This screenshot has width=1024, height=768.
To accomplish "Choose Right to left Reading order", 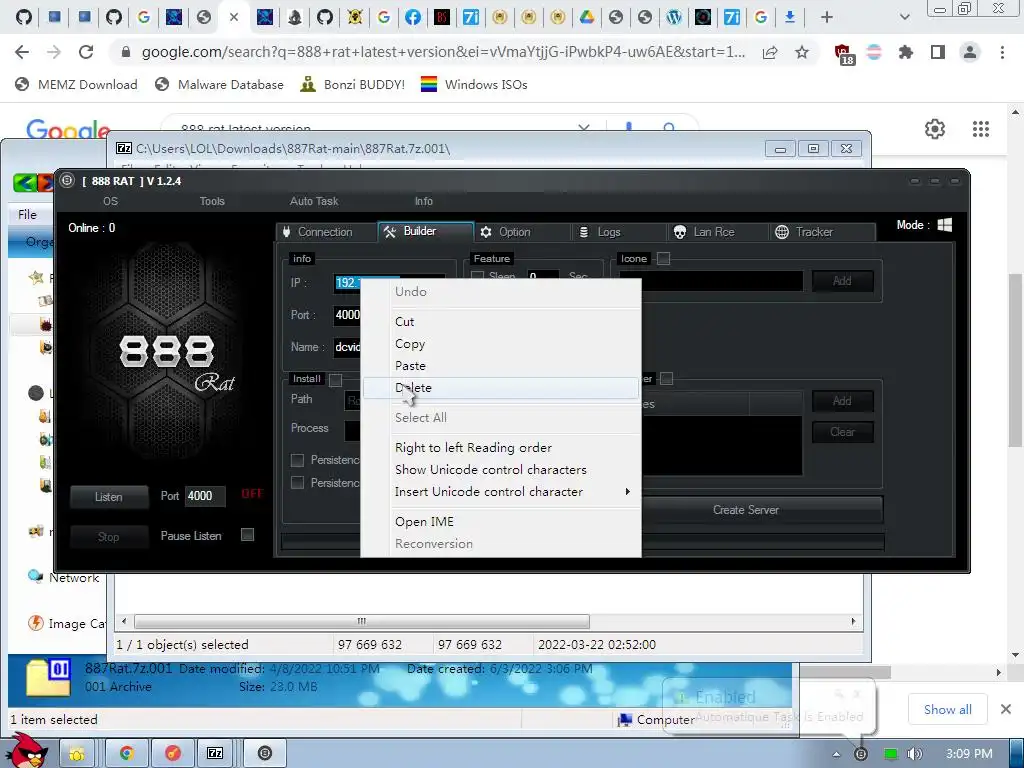I will 501,447.
